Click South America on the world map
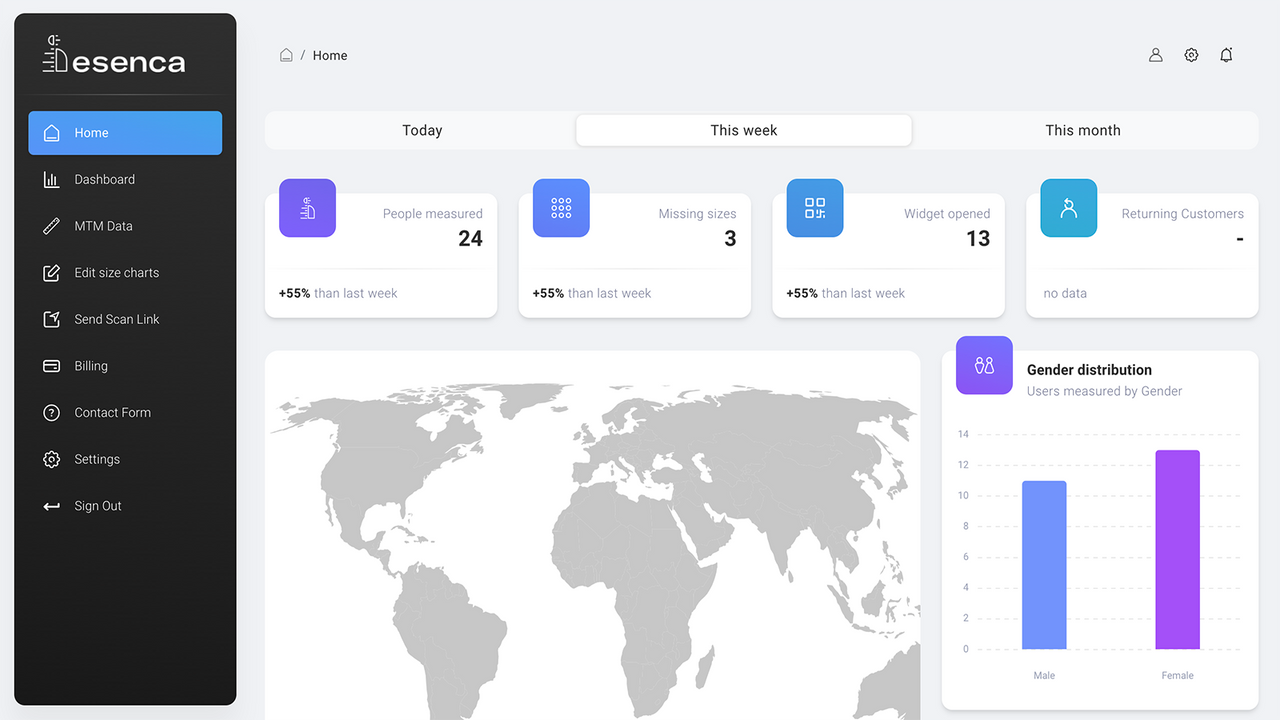 (x=448, y=640)
